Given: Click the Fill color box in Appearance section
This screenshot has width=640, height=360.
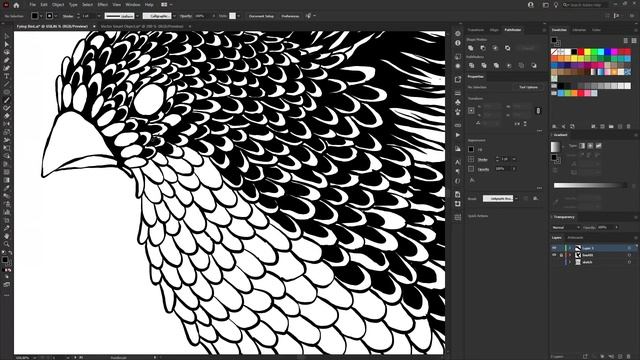Looking at the screenshot, I should (471, 149).
